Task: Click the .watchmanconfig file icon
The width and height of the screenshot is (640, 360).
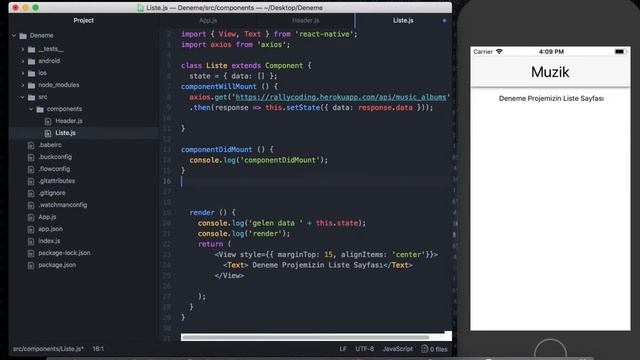Action: pyautogui.click(x=31, y=205)
